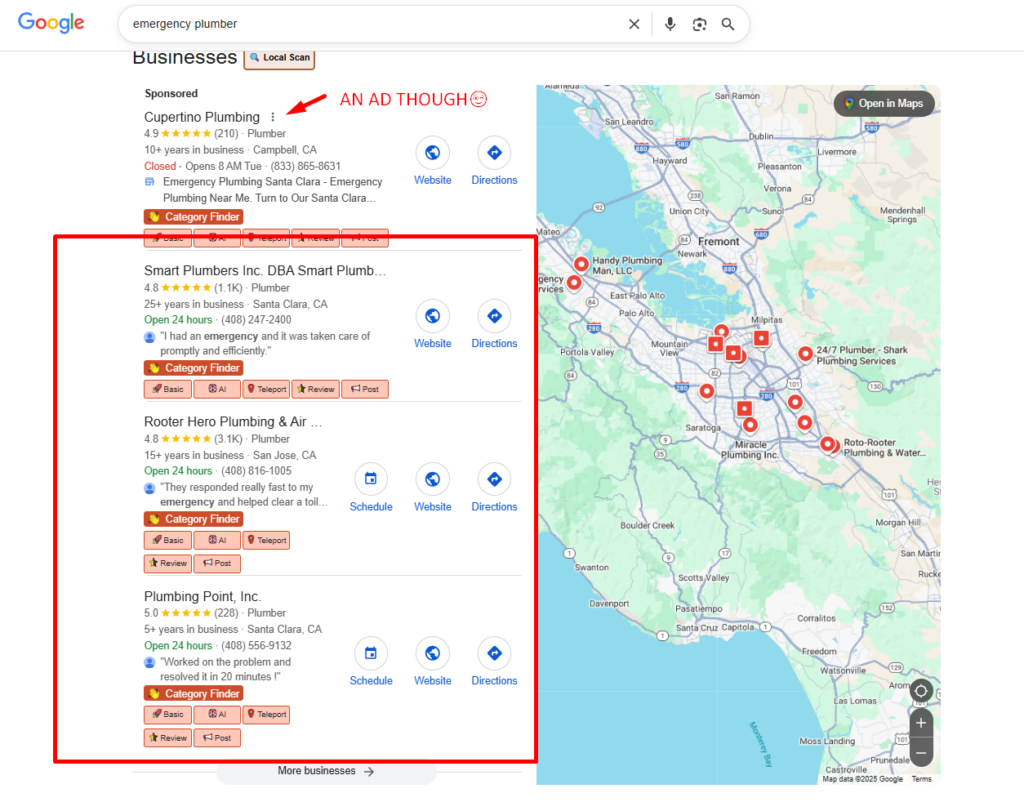Zoom in on the map with plus icon

[920, 722]
